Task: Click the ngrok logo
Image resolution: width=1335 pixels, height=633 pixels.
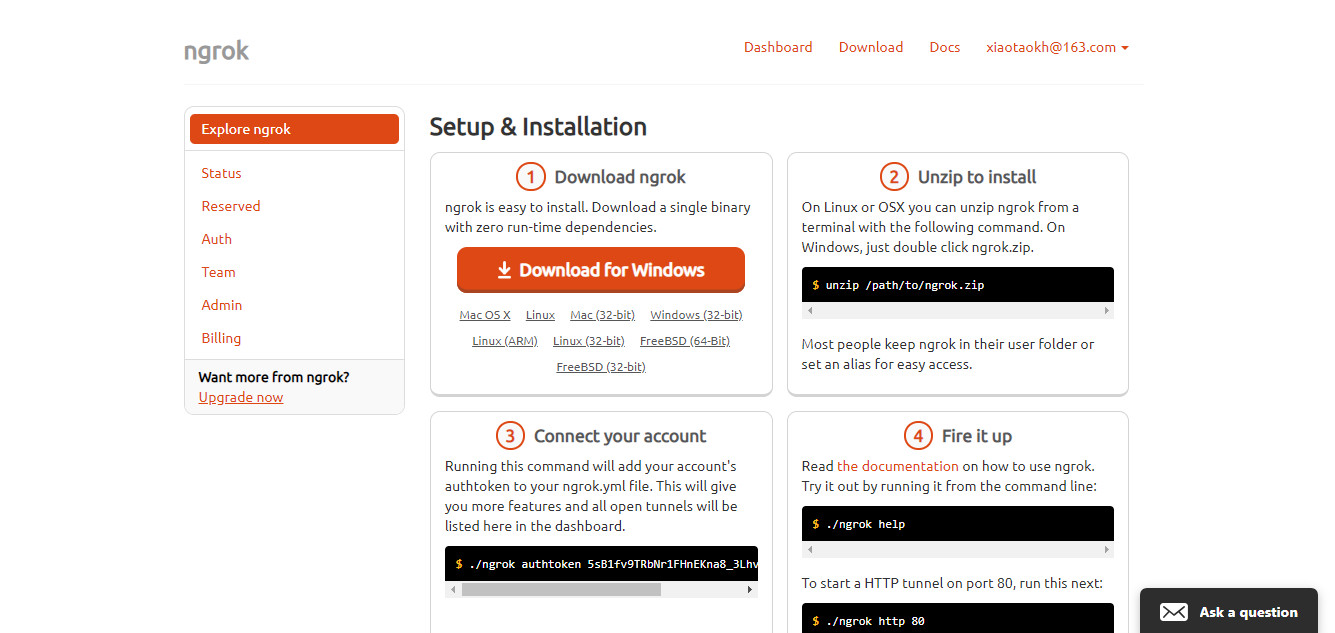Action: click(x=216, y=50)
